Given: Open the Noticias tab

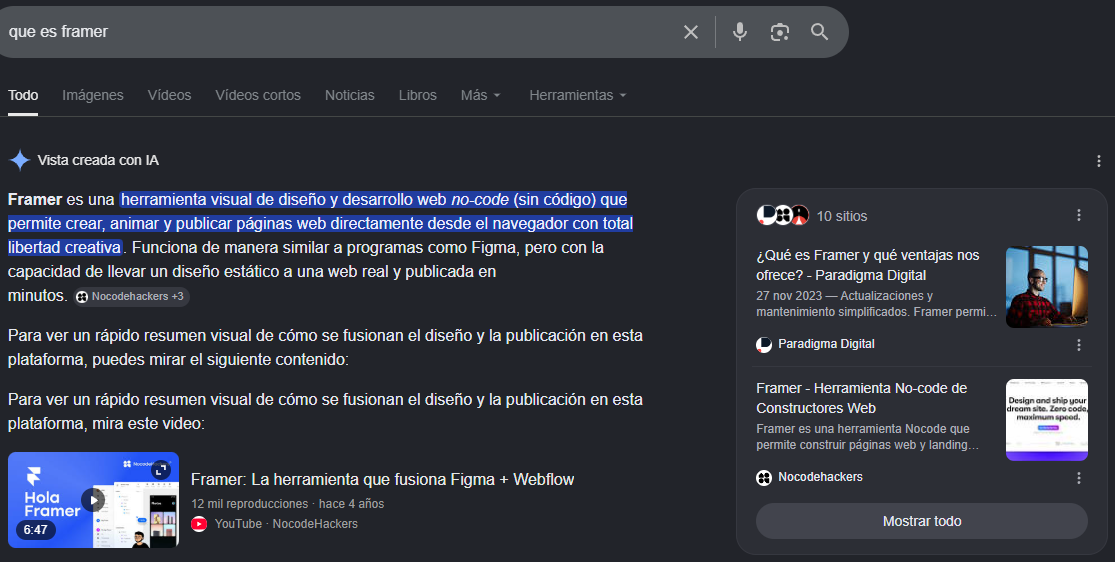Looking at the screenshot, I should [350, 95].
